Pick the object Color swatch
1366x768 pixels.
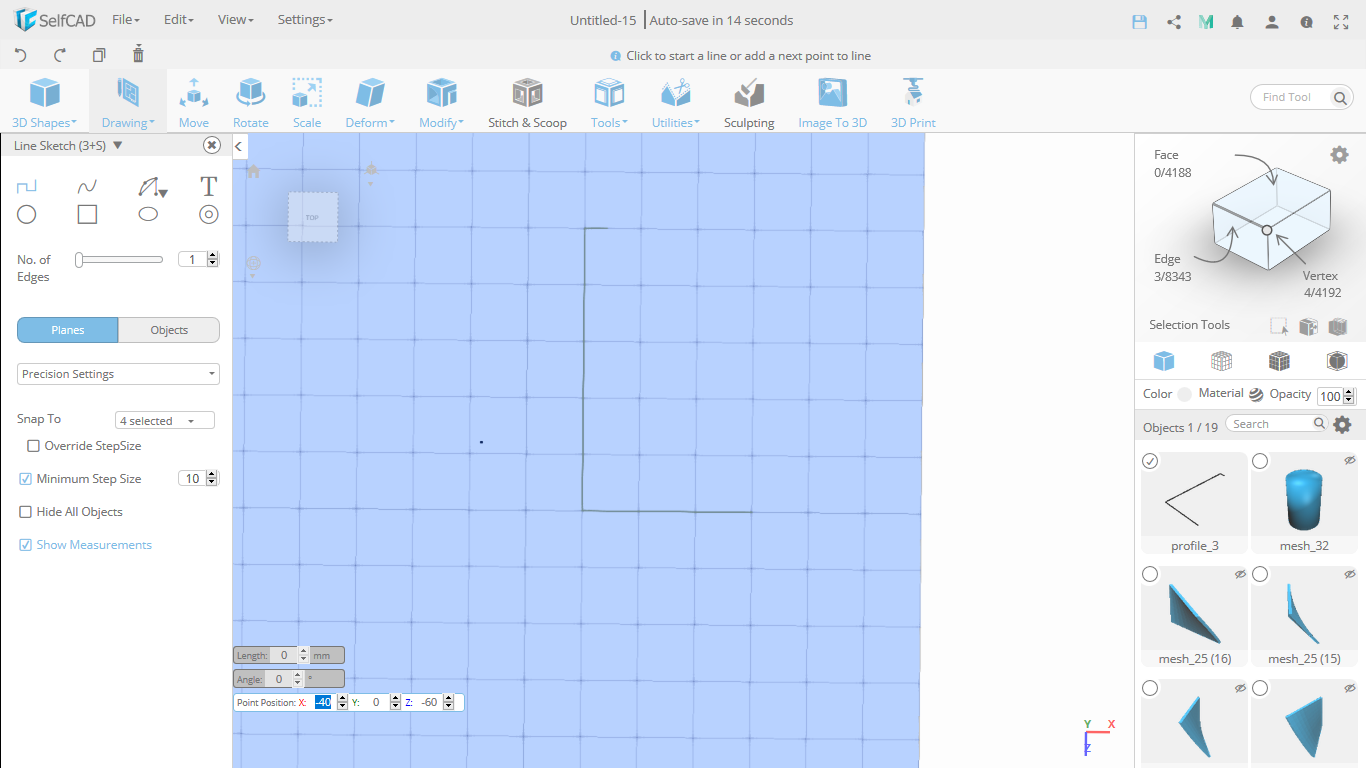[x=1184, y=394]
